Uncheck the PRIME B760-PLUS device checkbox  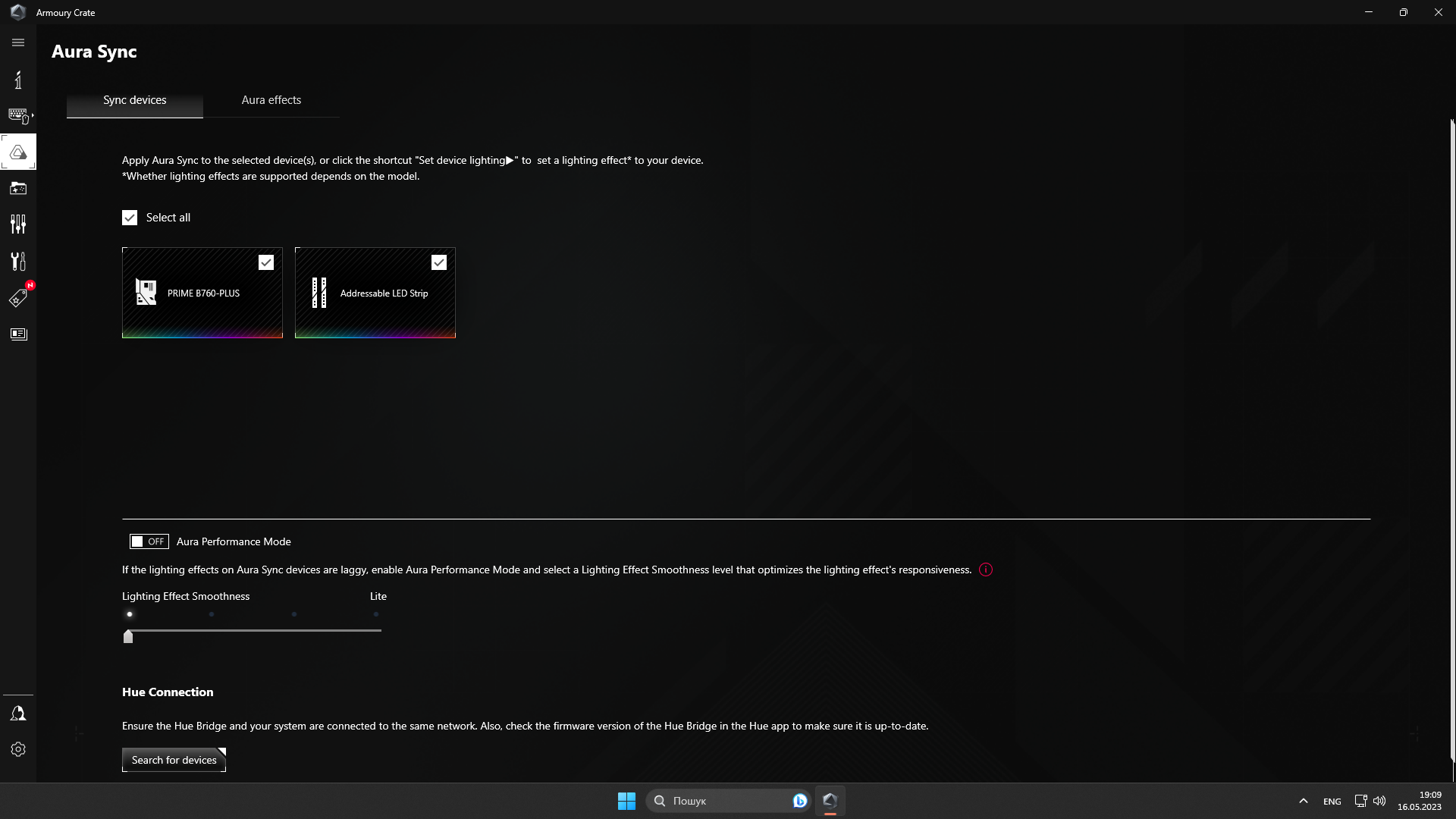266,262
